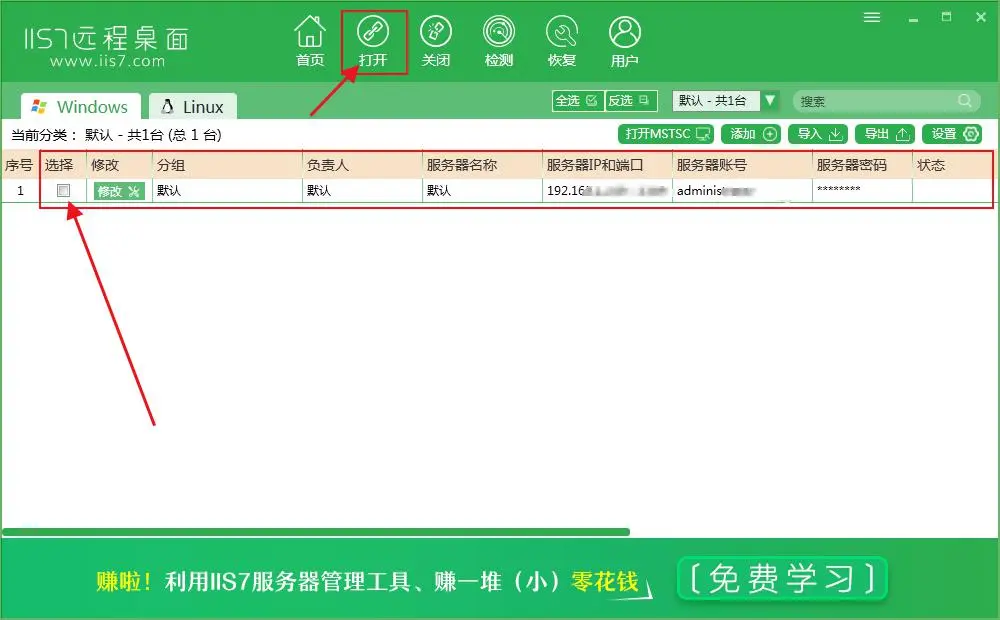Select the 默认 cell under 分组

[x=227, y=191]
